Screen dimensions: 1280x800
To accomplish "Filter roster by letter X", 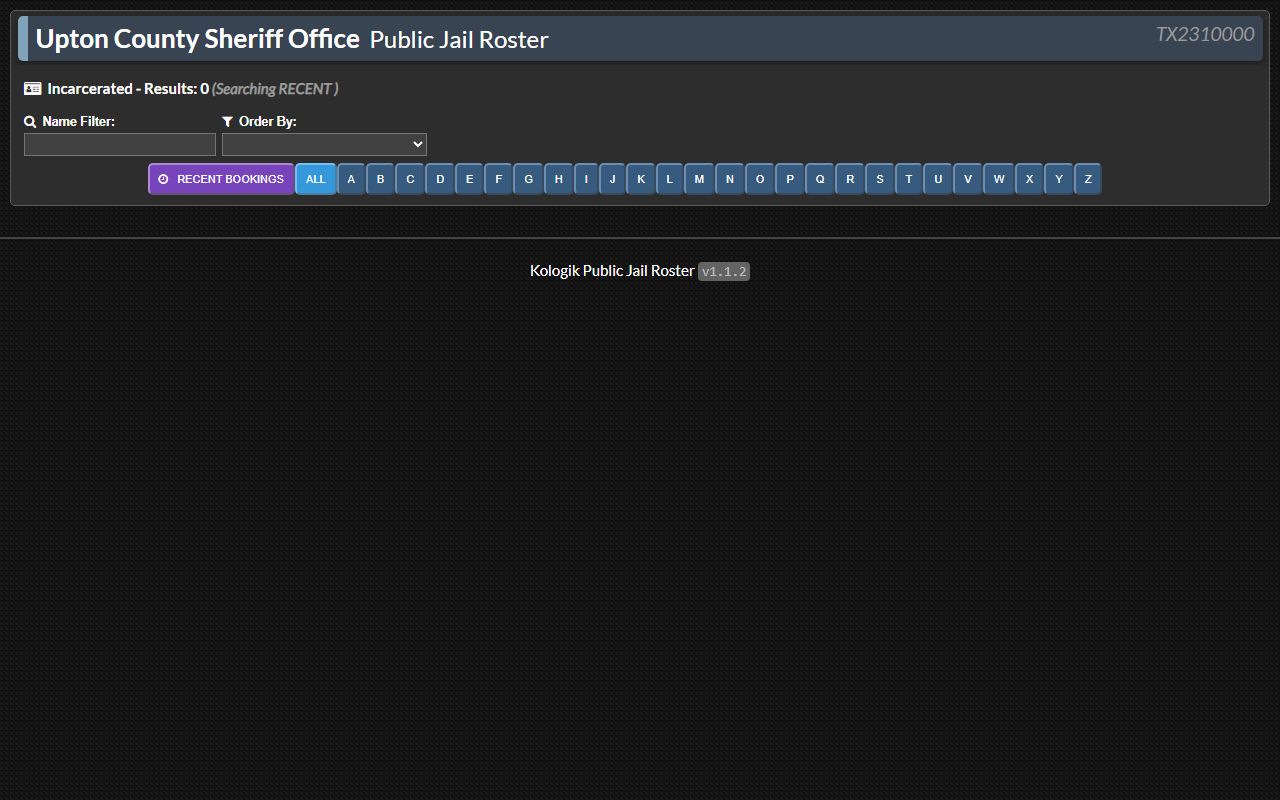I will pos(1029,179).
